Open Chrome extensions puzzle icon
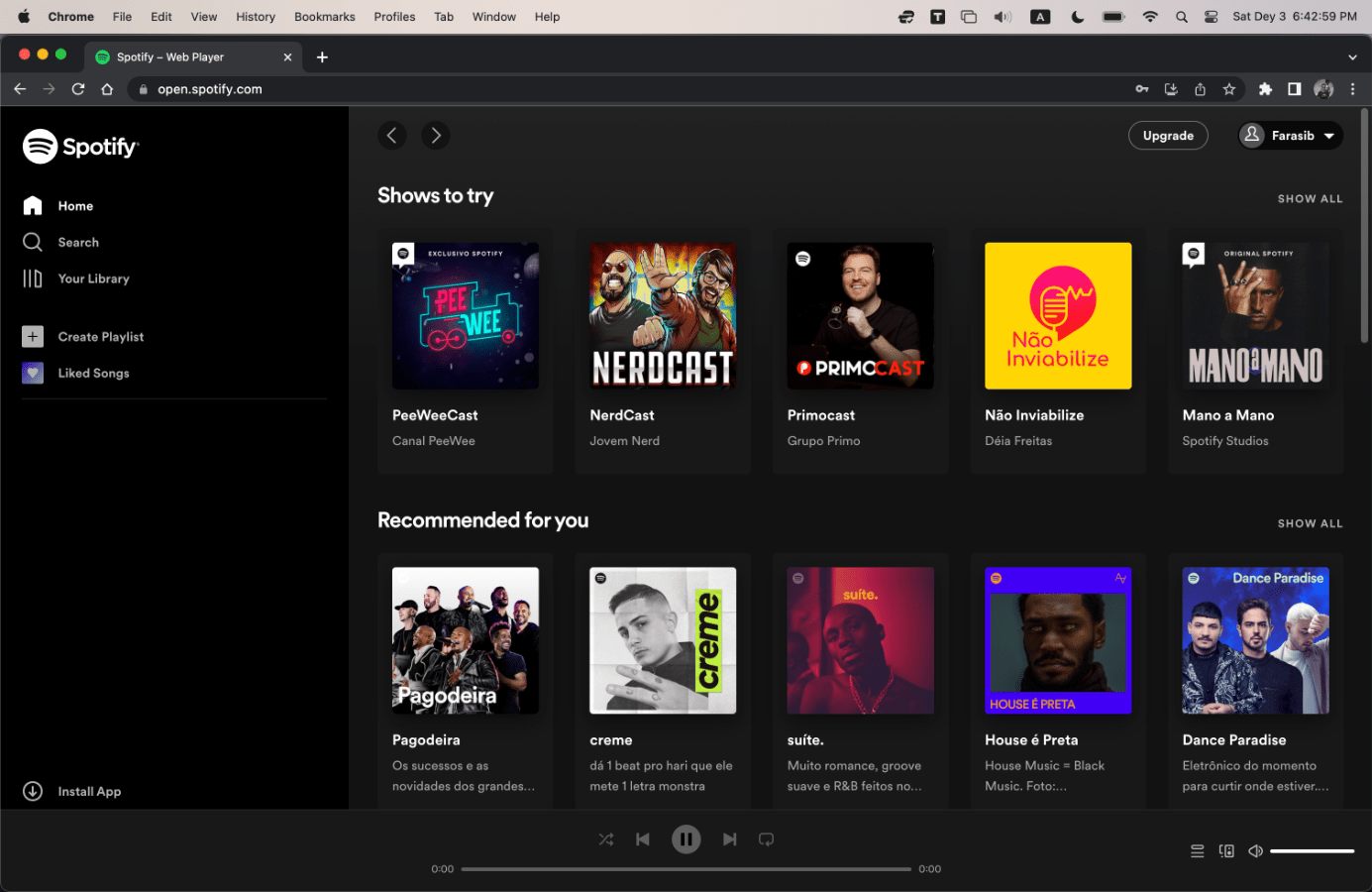 (x=1265, y=89)
